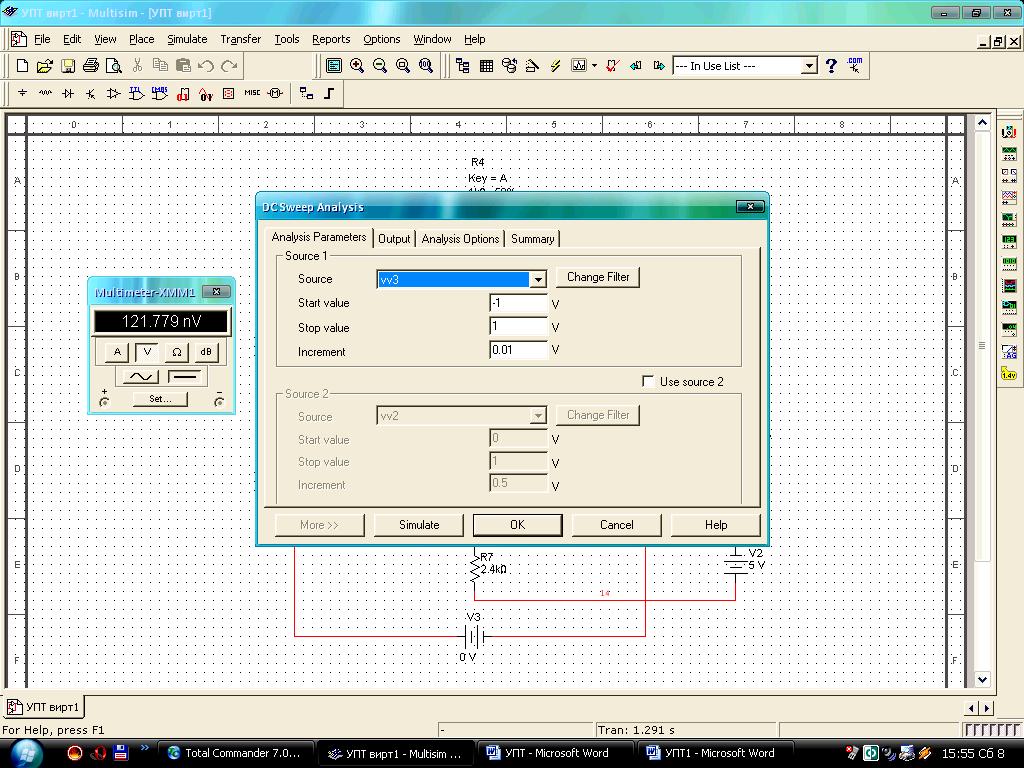Screen dimensions: 1024x768
Task: Open the MISC components group
Action: tap(252, 93)
